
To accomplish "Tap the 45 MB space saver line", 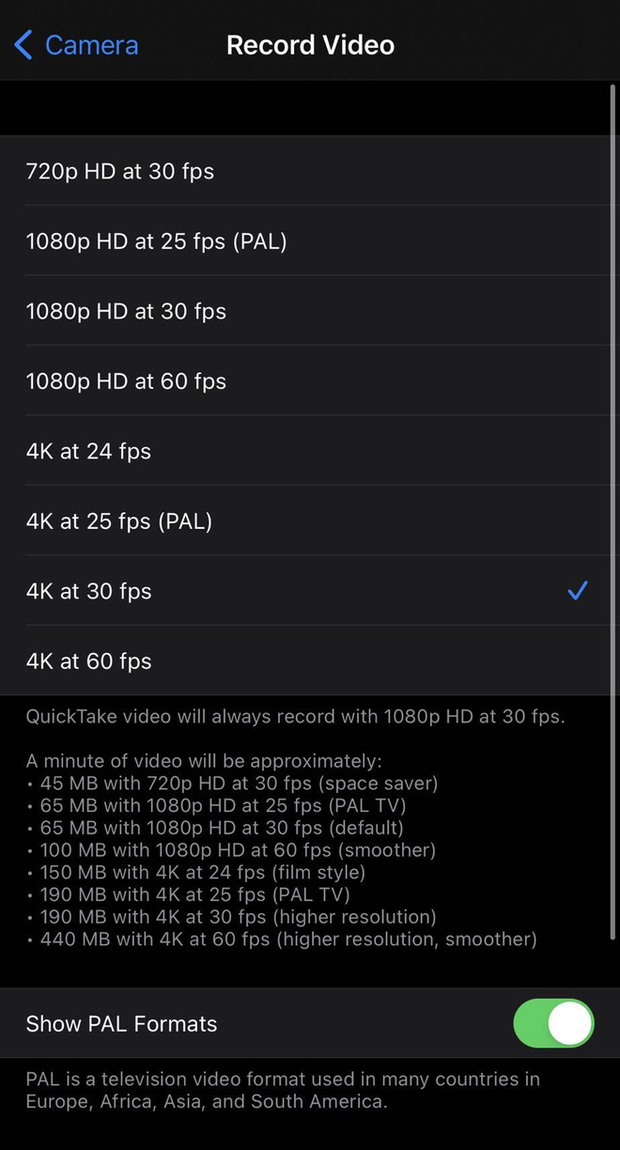I will 238,783.
